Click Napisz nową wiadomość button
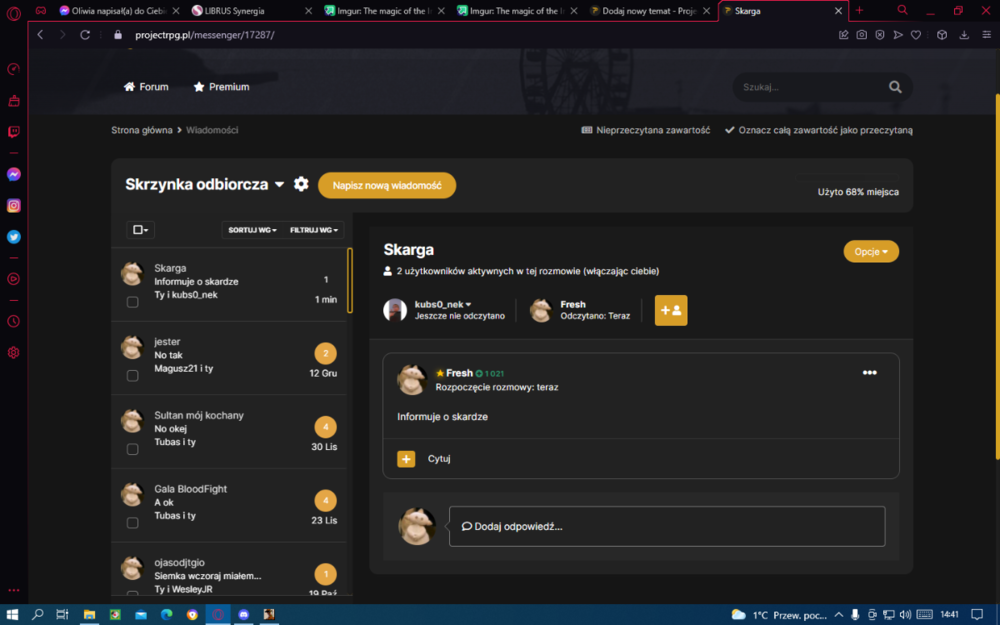1000x625 pixels. (387, 186)
